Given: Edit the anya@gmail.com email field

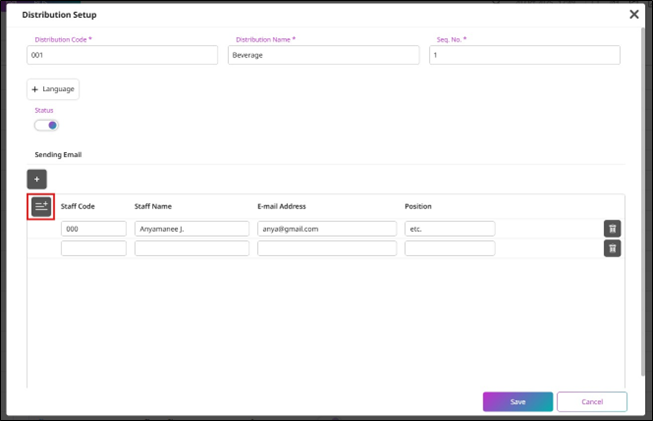Looking at the screenshot, I should coord(327,229).
